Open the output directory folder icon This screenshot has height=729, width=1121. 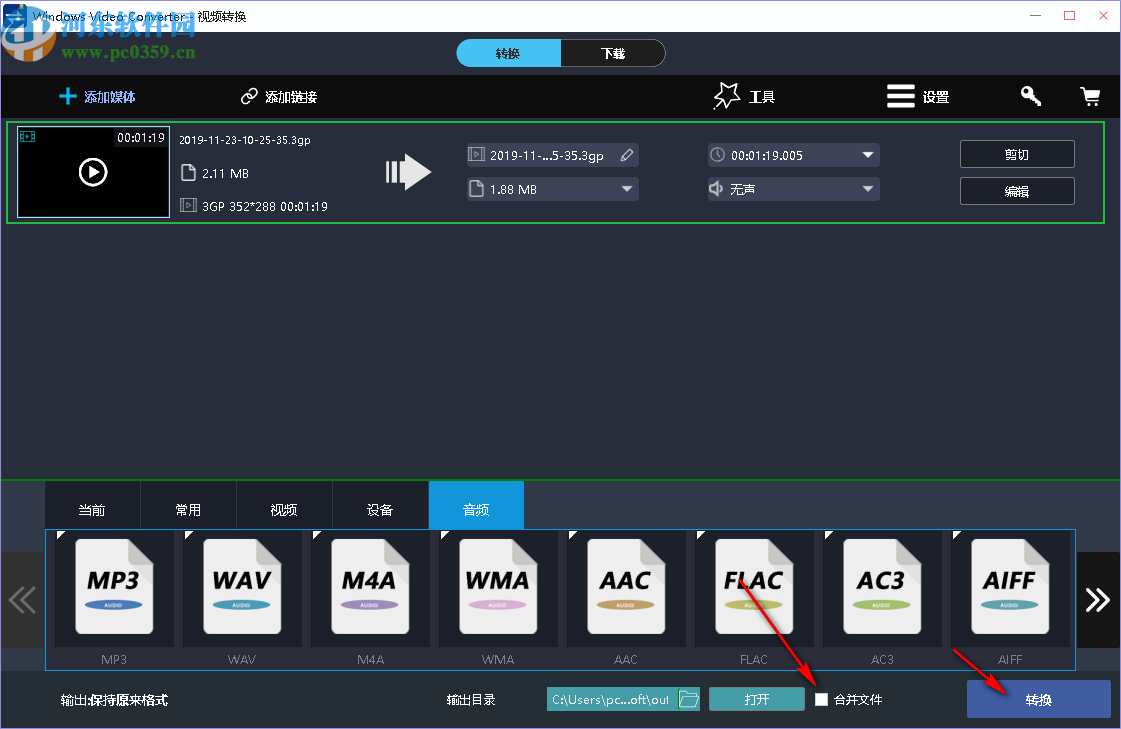(x=689, y=699)
